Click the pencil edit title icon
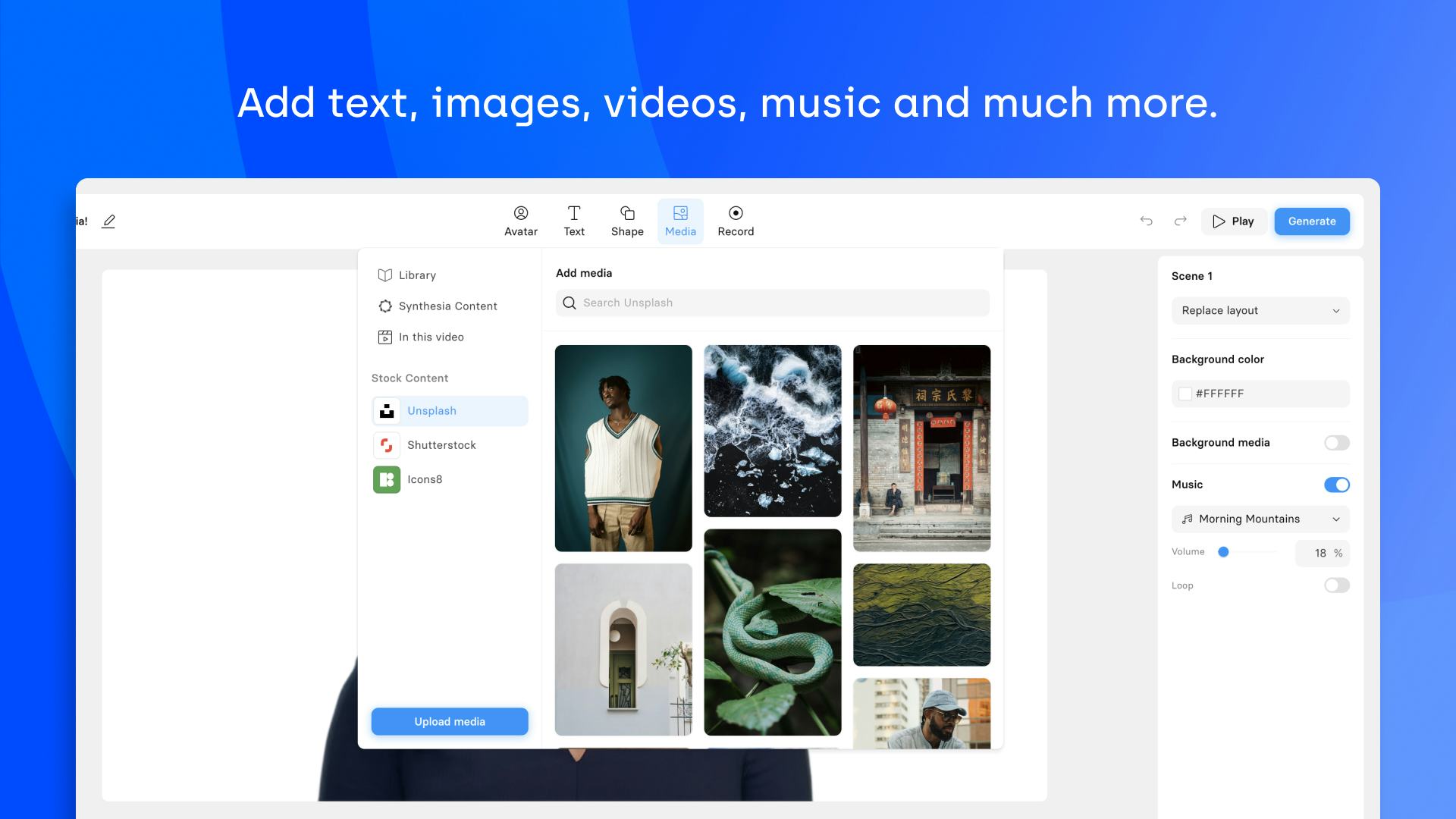 coord(108,221)
